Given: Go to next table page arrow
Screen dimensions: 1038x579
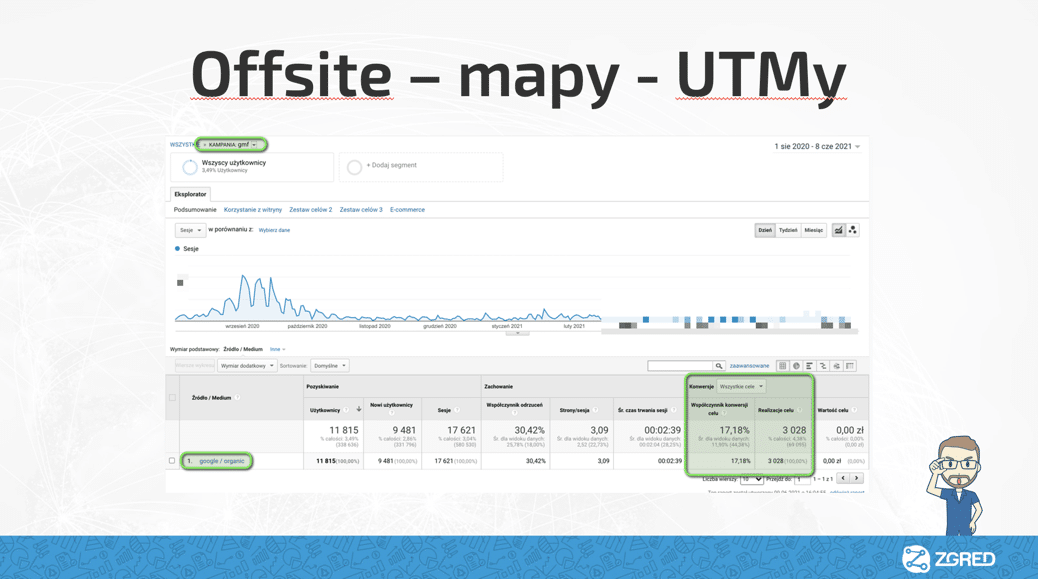Looking at the screenshot, I should point(857,479).
